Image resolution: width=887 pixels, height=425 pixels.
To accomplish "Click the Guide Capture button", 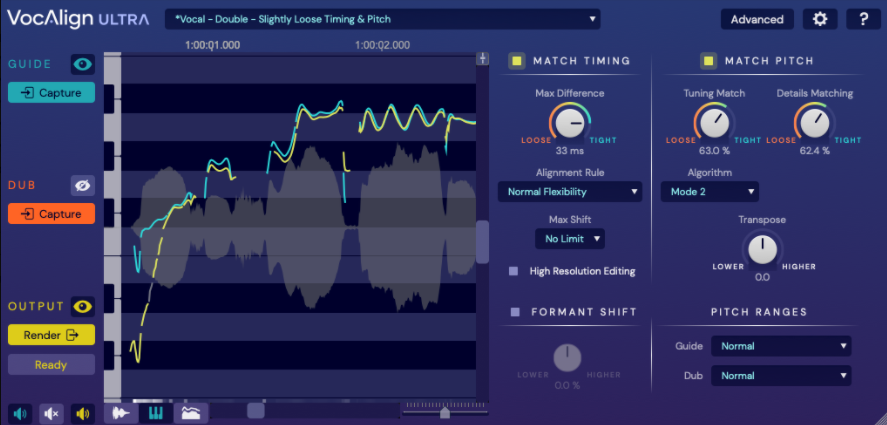I will point(51,93).
